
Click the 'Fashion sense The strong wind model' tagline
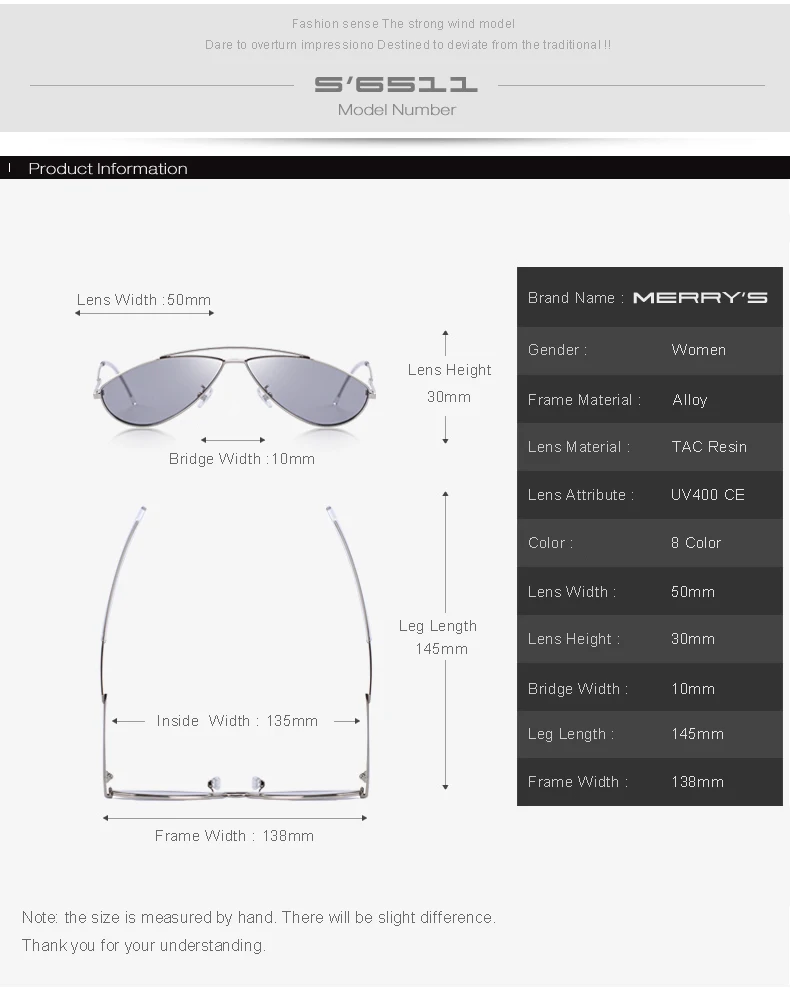pyautogui.click(x=403, y=24)
